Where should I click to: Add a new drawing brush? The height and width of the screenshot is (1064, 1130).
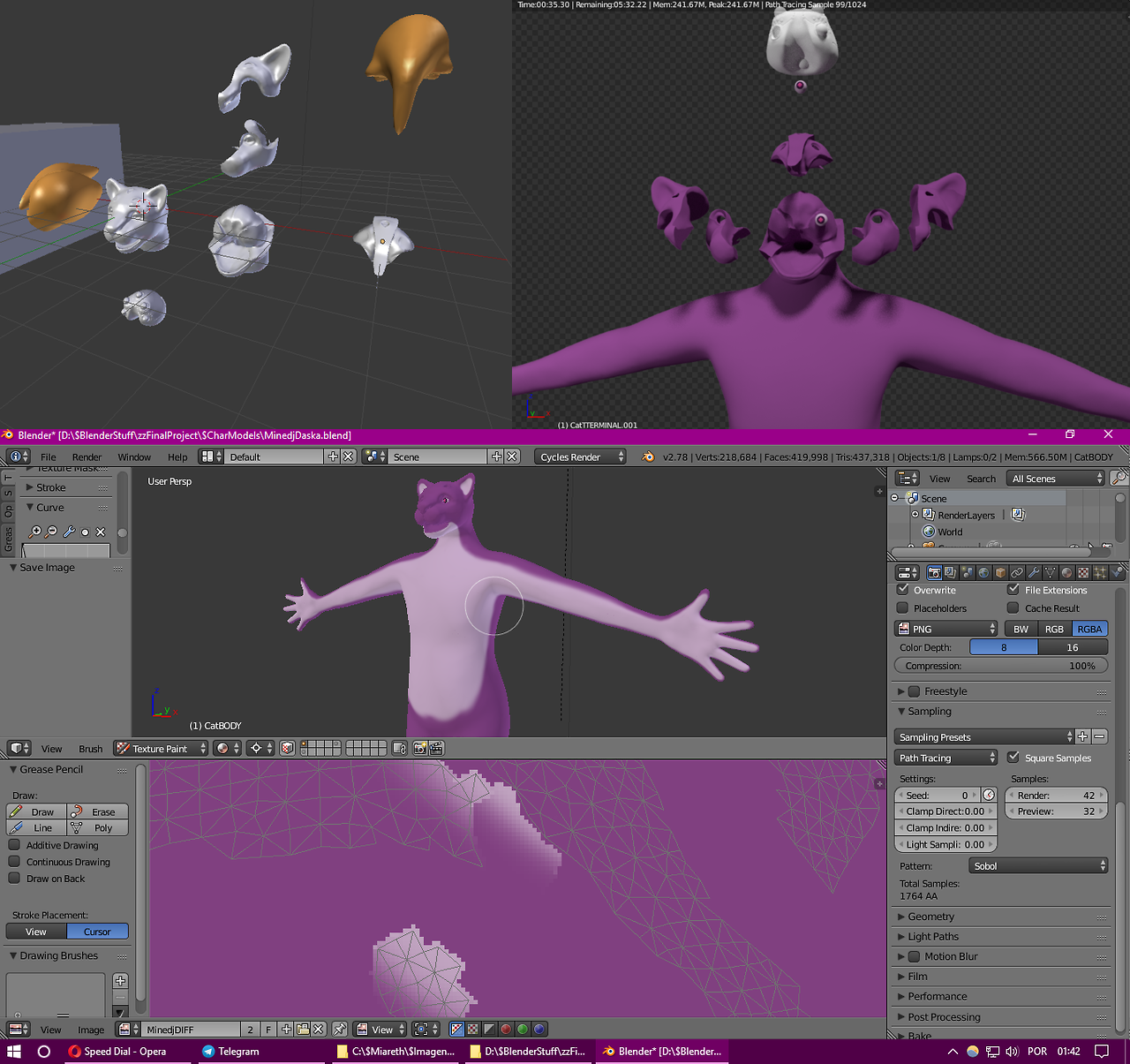coord(121,981)
